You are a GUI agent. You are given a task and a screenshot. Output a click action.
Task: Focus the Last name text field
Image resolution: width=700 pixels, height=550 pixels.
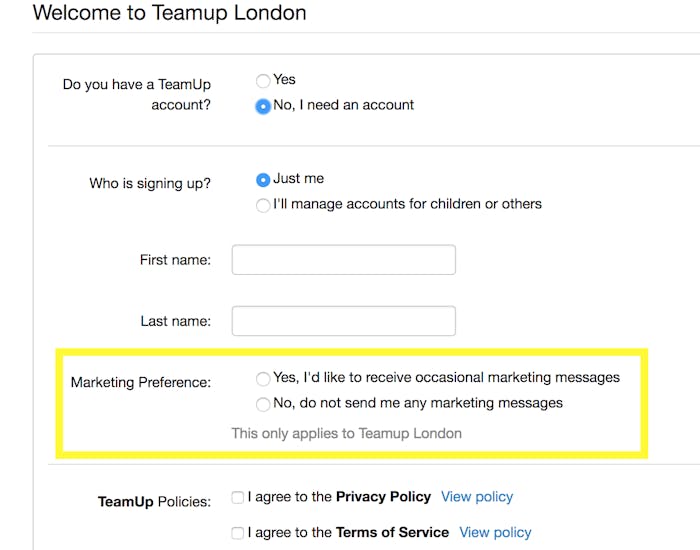coord(343,321)
